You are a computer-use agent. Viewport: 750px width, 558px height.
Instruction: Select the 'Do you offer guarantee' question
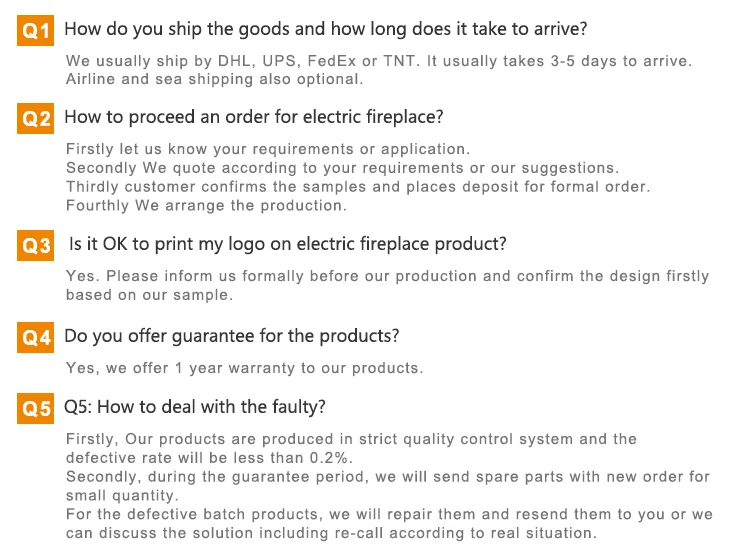click(232, 336)
